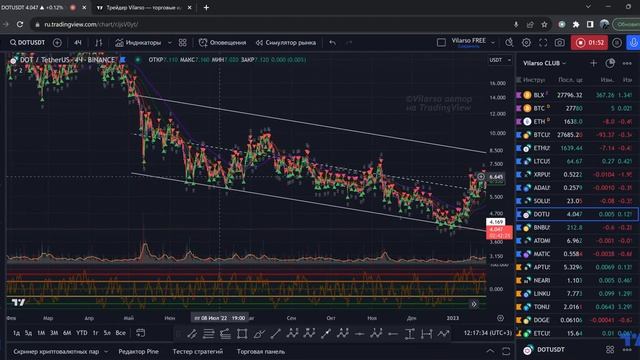Set chart range to 6М
The image size is (640, 360).
point(67,333)
